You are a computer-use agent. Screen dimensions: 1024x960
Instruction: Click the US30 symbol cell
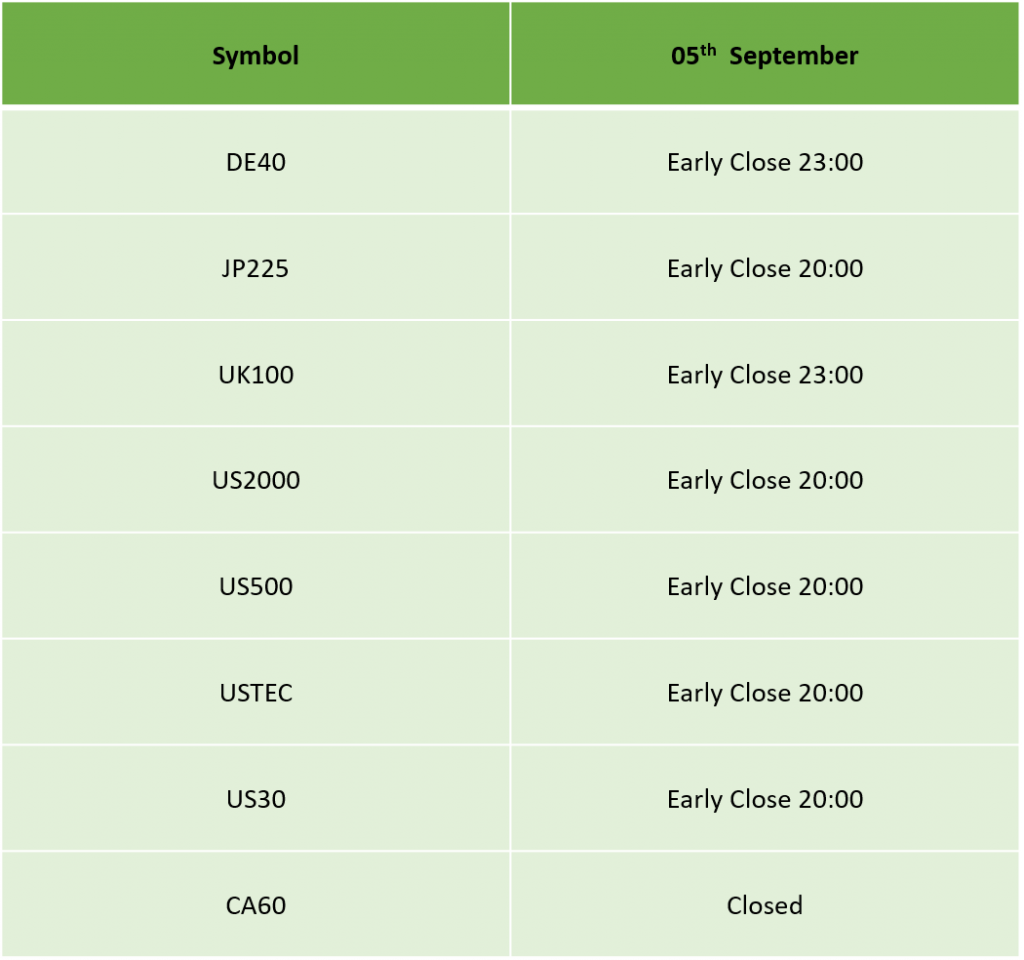(x=255, y=799)
